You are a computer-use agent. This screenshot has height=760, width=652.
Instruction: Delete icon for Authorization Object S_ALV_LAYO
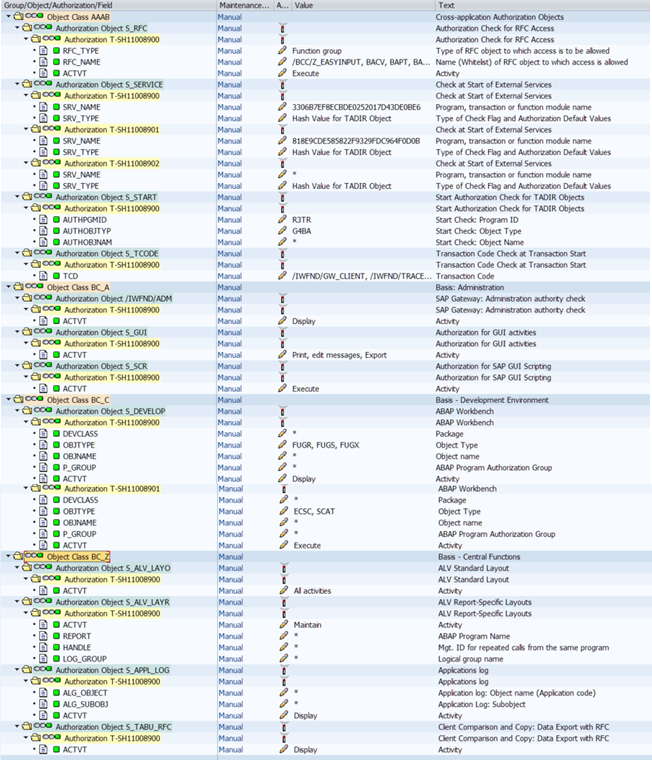[284, 568]
